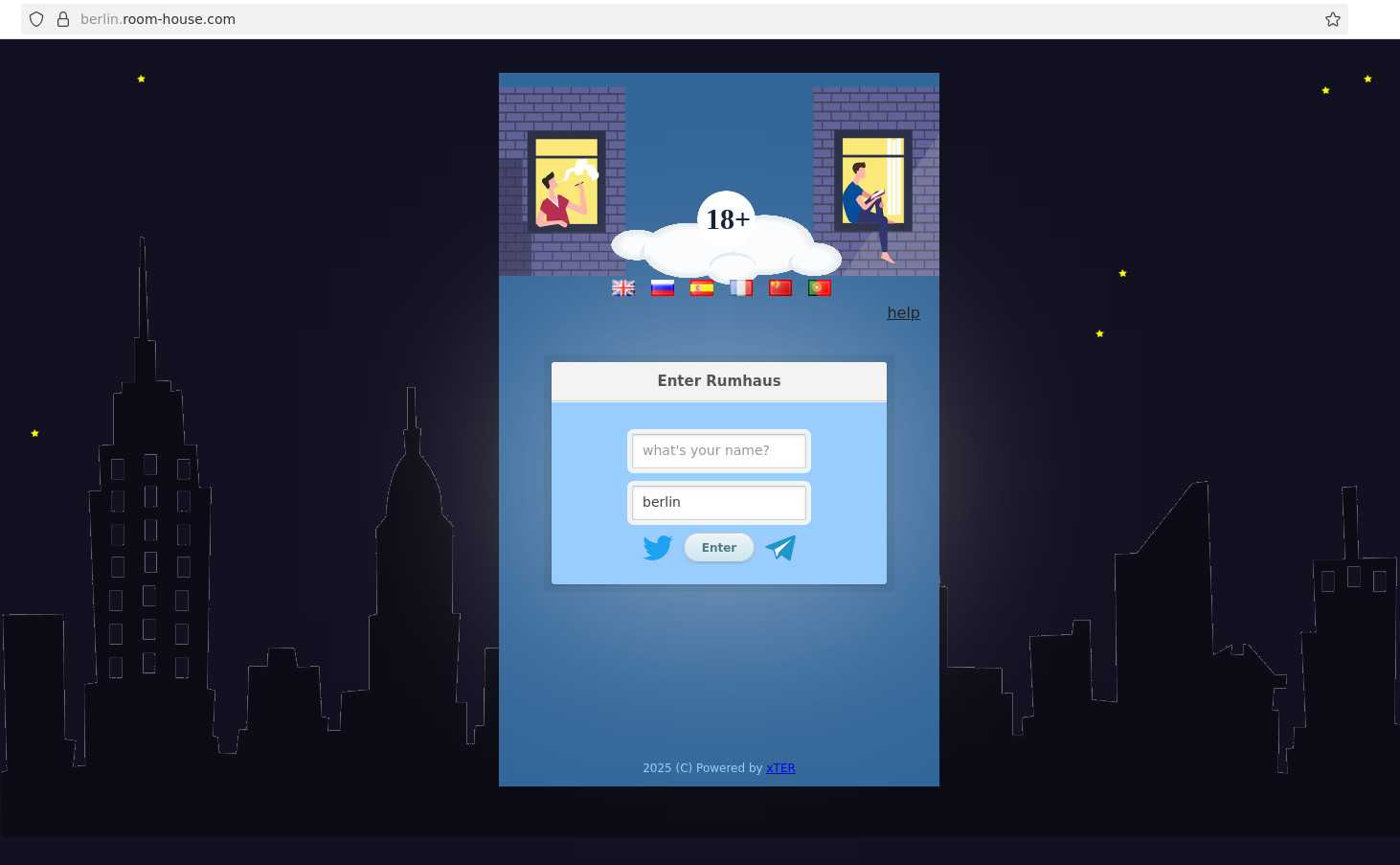View site security via padlock icon
The image size is (1400, 865).
point(63,19)
